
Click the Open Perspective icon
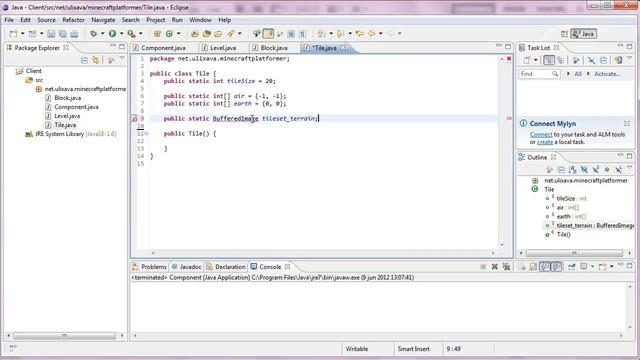[564, 34]
